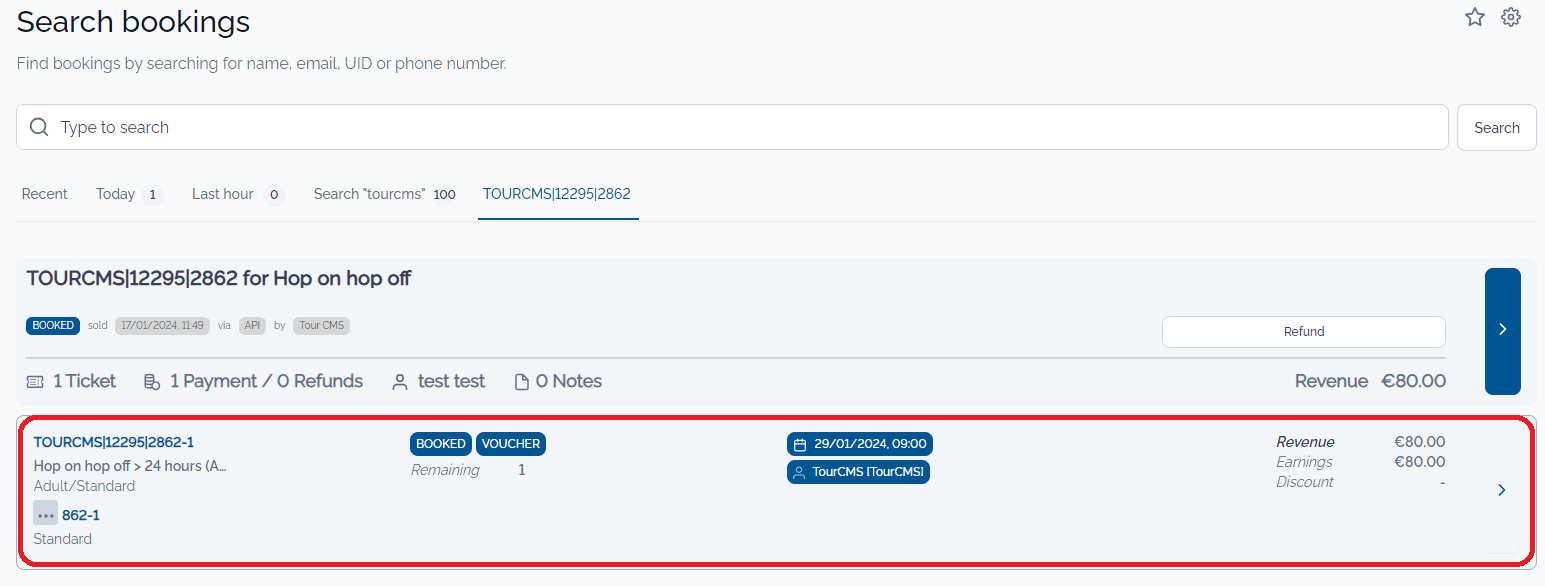Click the document icon beside 0 Notes

pos(521,382)
